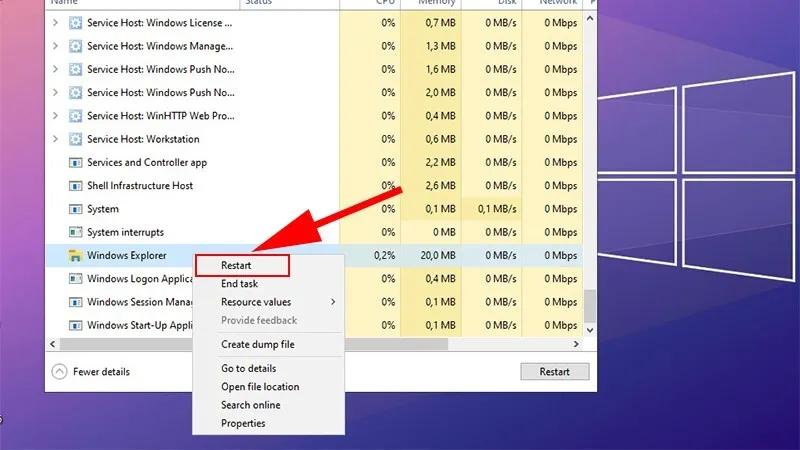This screenshot has width=800, height=450.
Task: Click the Service Host: WinHTTP Web Pro gear icon
Action: (76, 116)
